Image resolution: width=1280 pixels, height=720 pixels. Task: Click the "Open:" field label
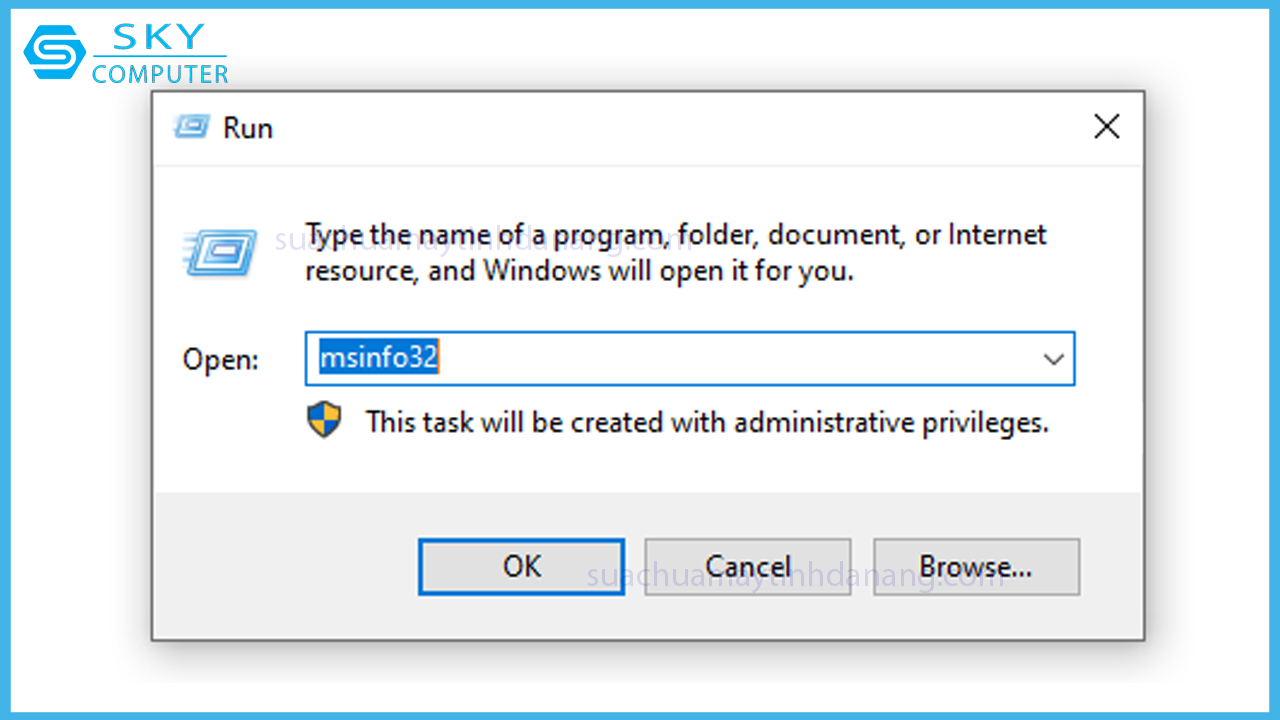tap(220, 360)
